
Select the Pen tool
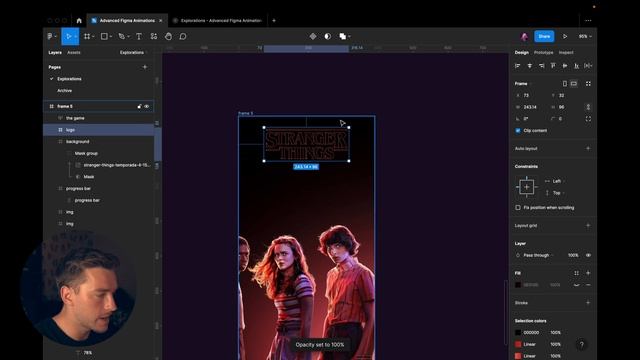(x=122, y=36)
